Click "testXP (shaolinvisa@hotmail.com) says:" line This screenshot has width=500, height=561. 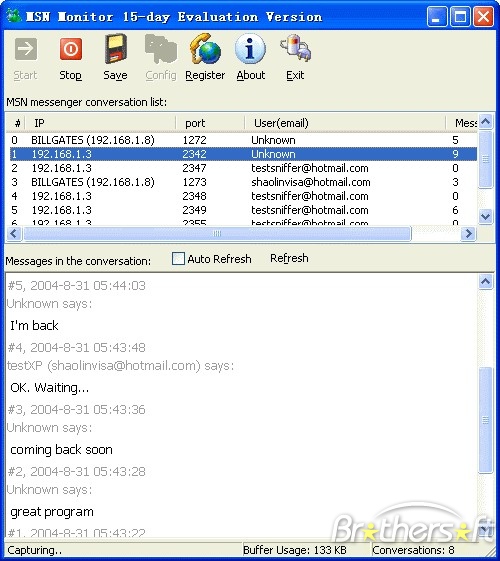tap(120, 366)
